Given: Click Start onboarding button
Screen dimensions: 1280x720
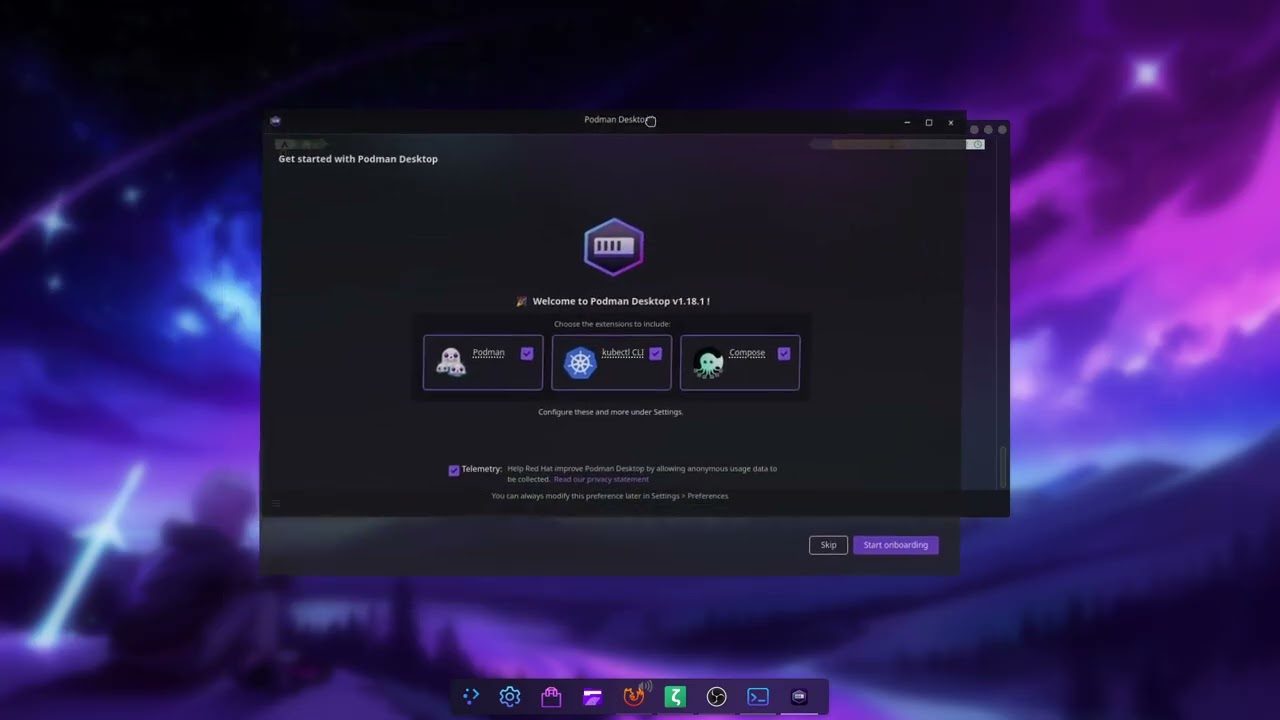Looking at the screenshot, I should (x=895, y=545).
